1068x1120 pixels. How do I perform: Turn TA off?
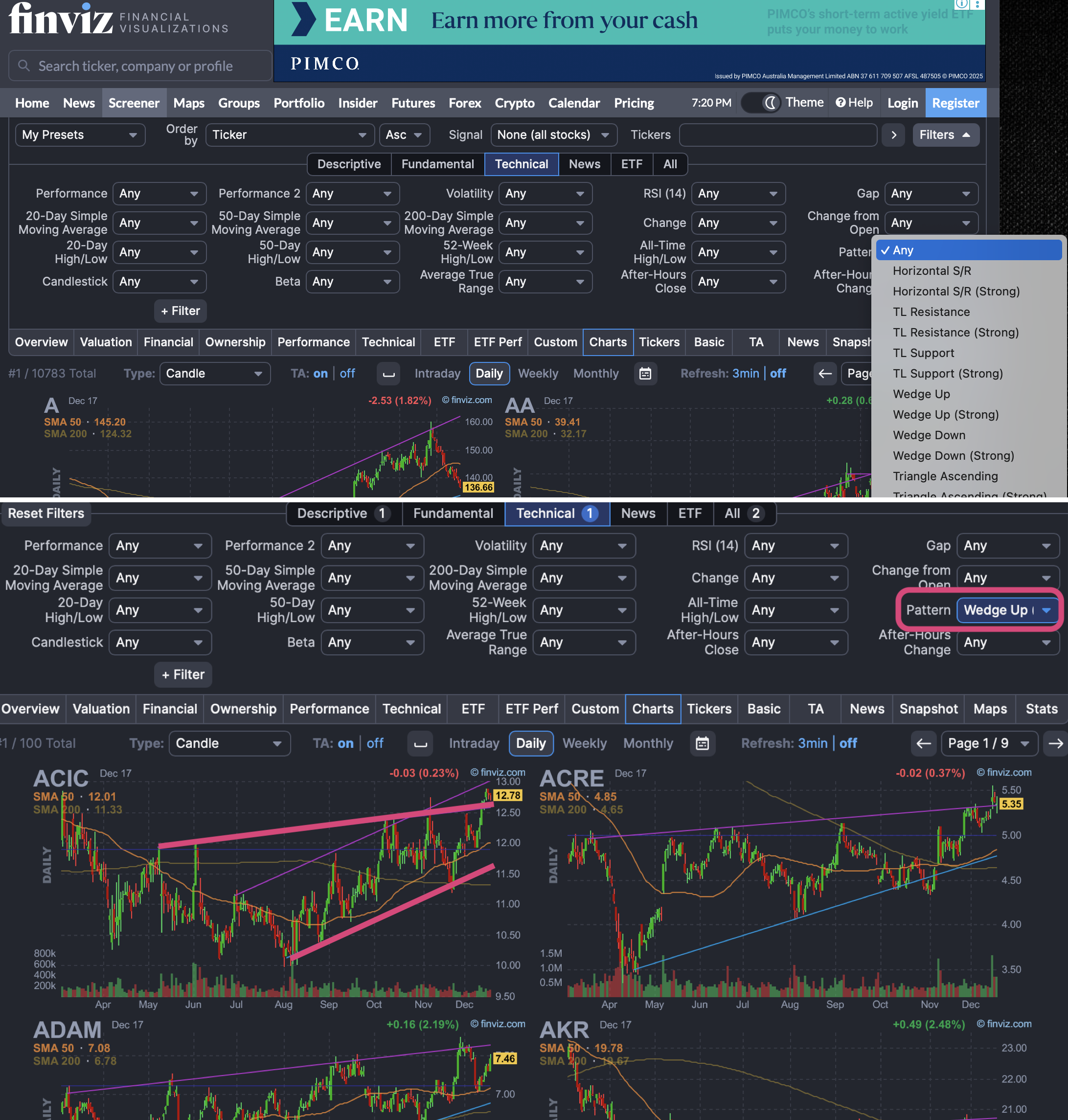point(375,743)
